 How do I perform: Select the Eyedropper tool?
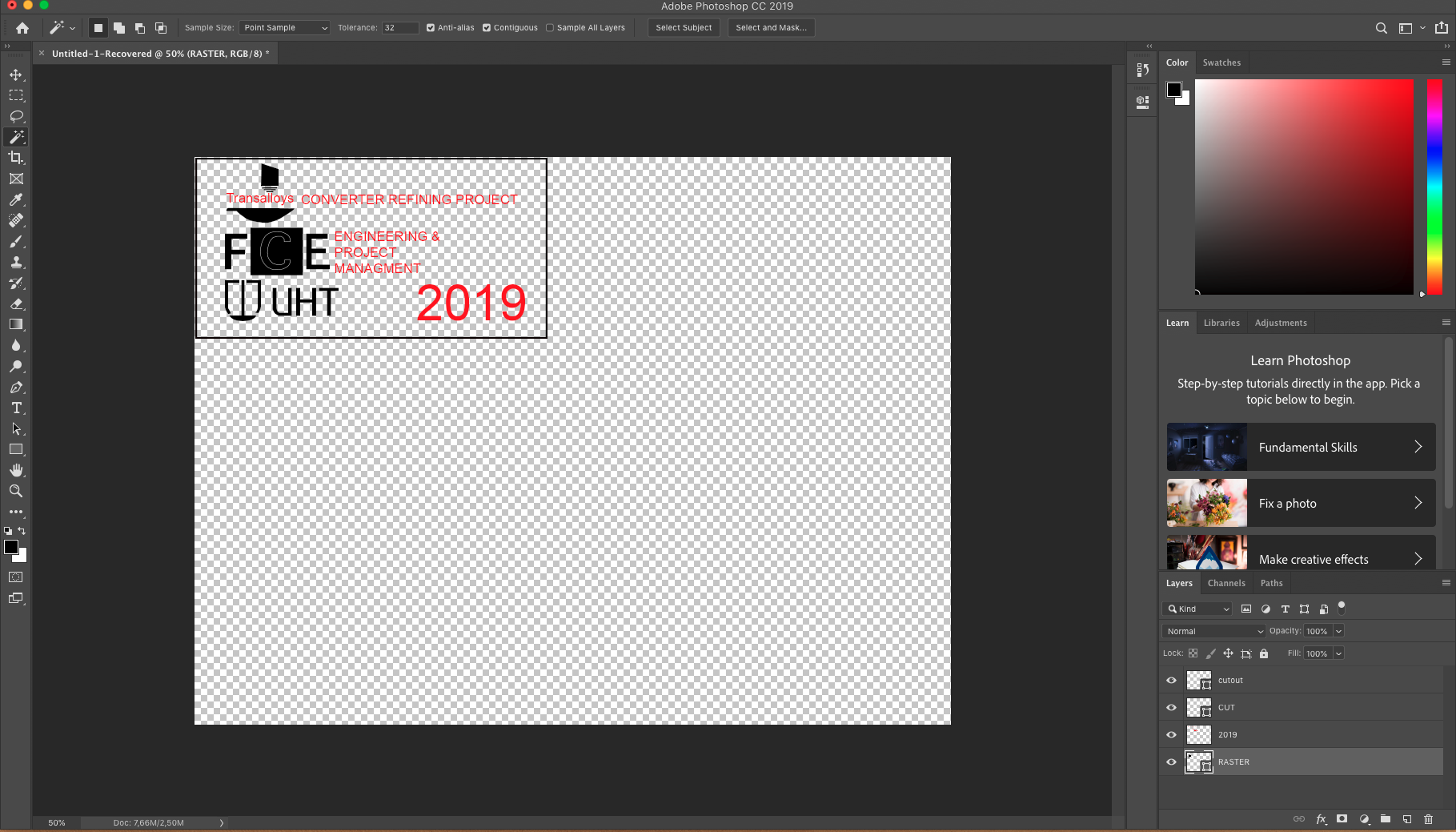point(16,199)
